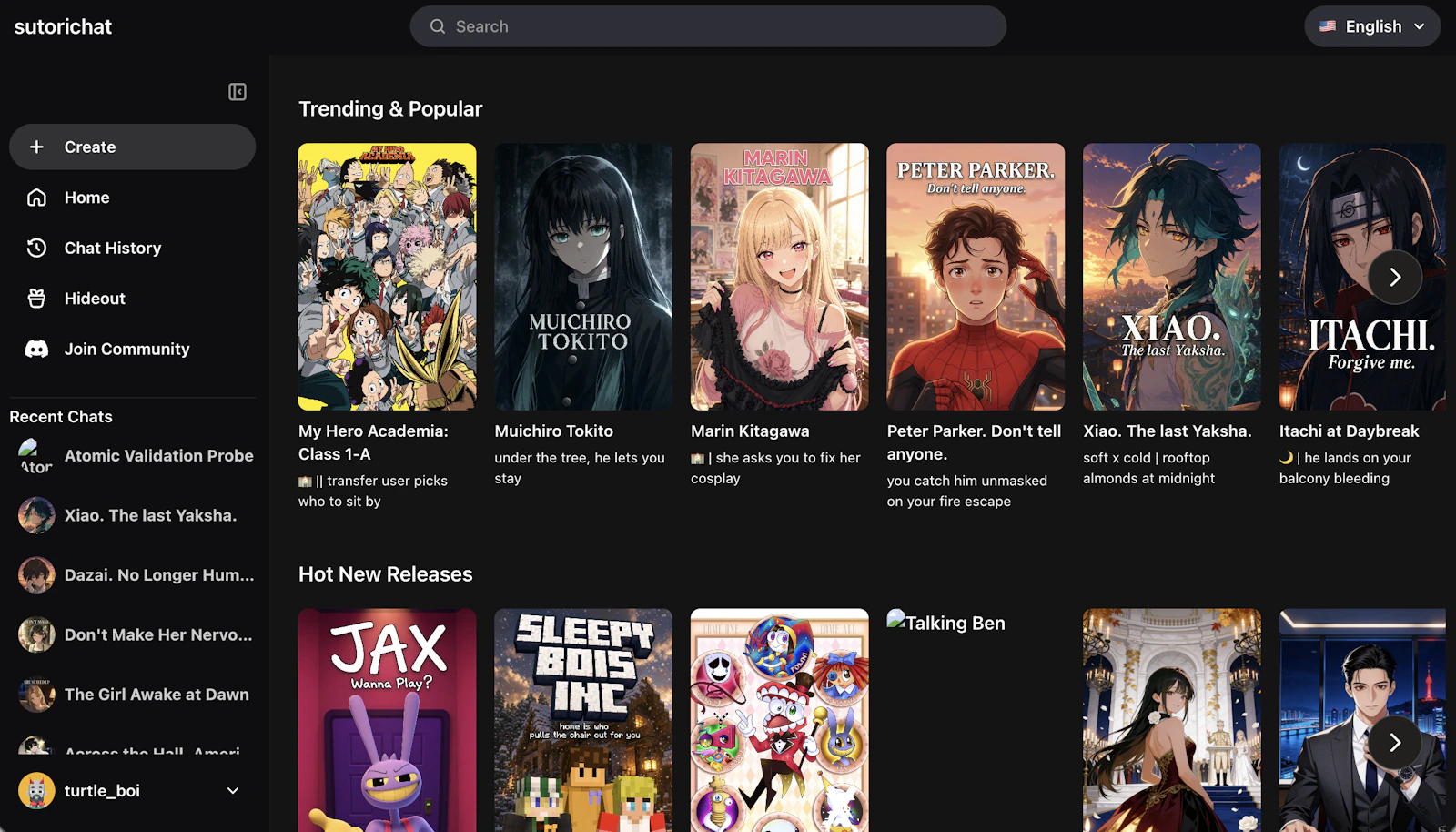
Task: Click the Discord icon for Join Community
Action: [36, 350]
